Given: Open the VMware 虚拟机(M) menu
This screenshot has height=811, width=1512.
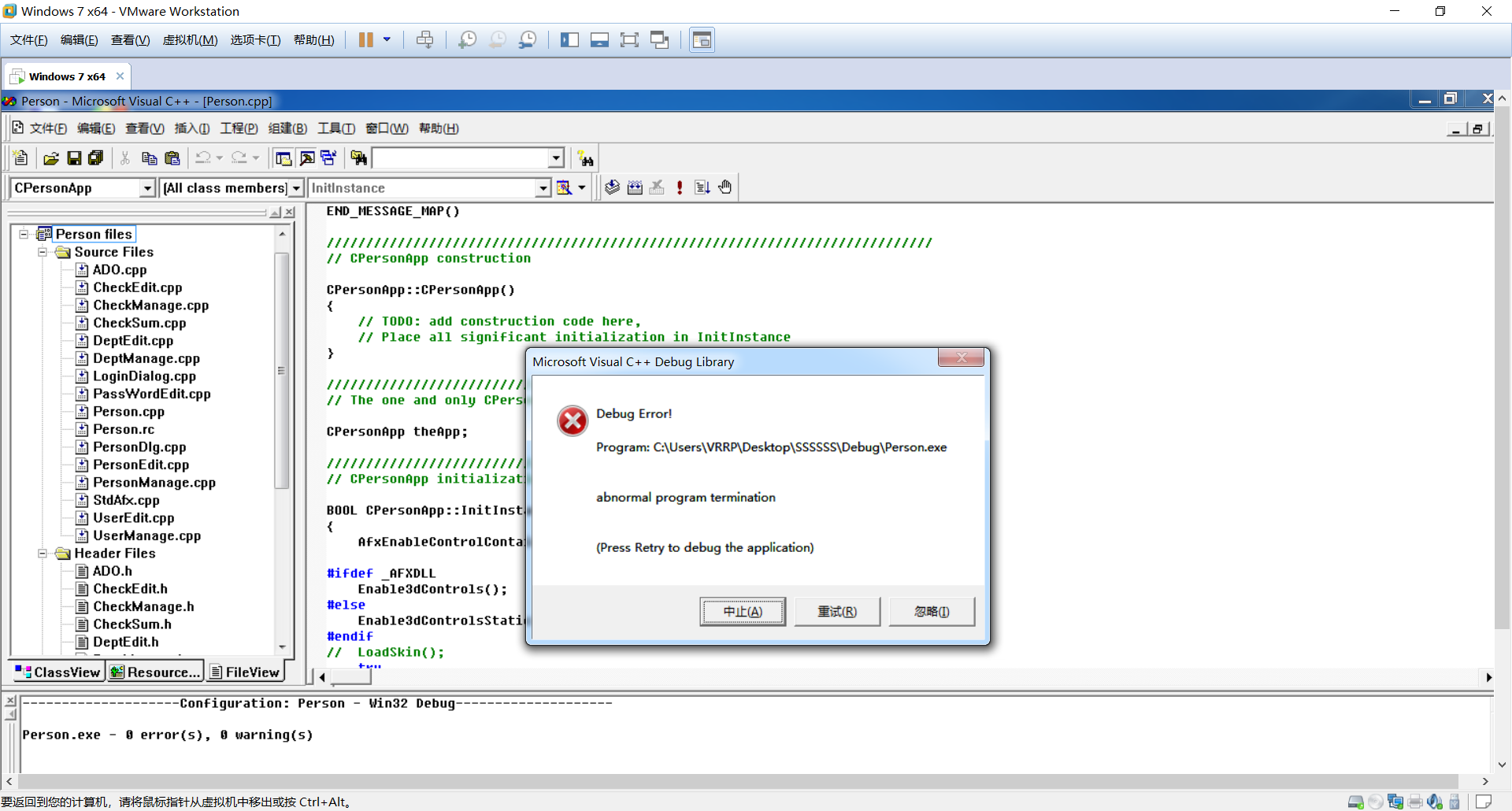Looking at the screenshot, I should click(x=190, y=40).
